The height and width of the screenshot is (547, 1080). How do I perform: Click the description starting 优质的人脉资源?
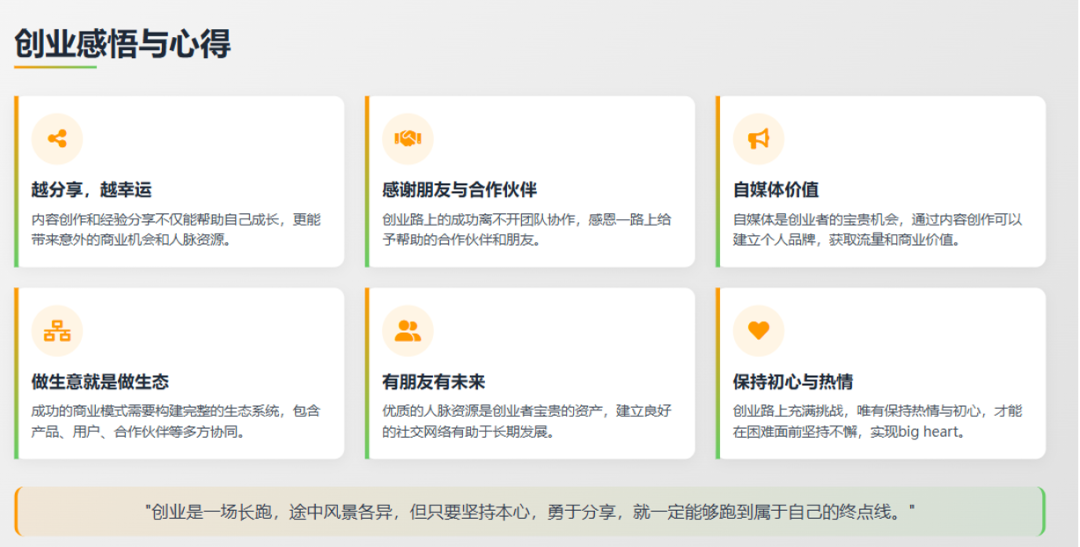527,422
